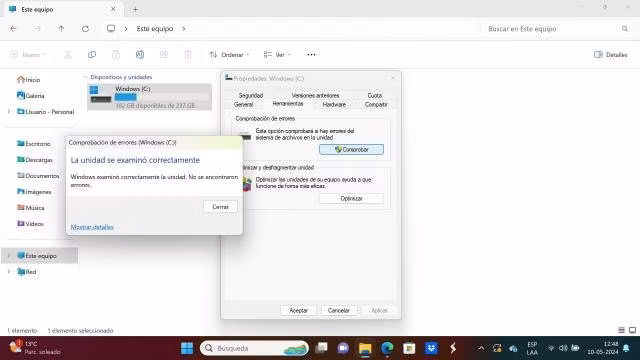Click the Comprobar button
Screen dimensions: 640x360
coord(351,149)
